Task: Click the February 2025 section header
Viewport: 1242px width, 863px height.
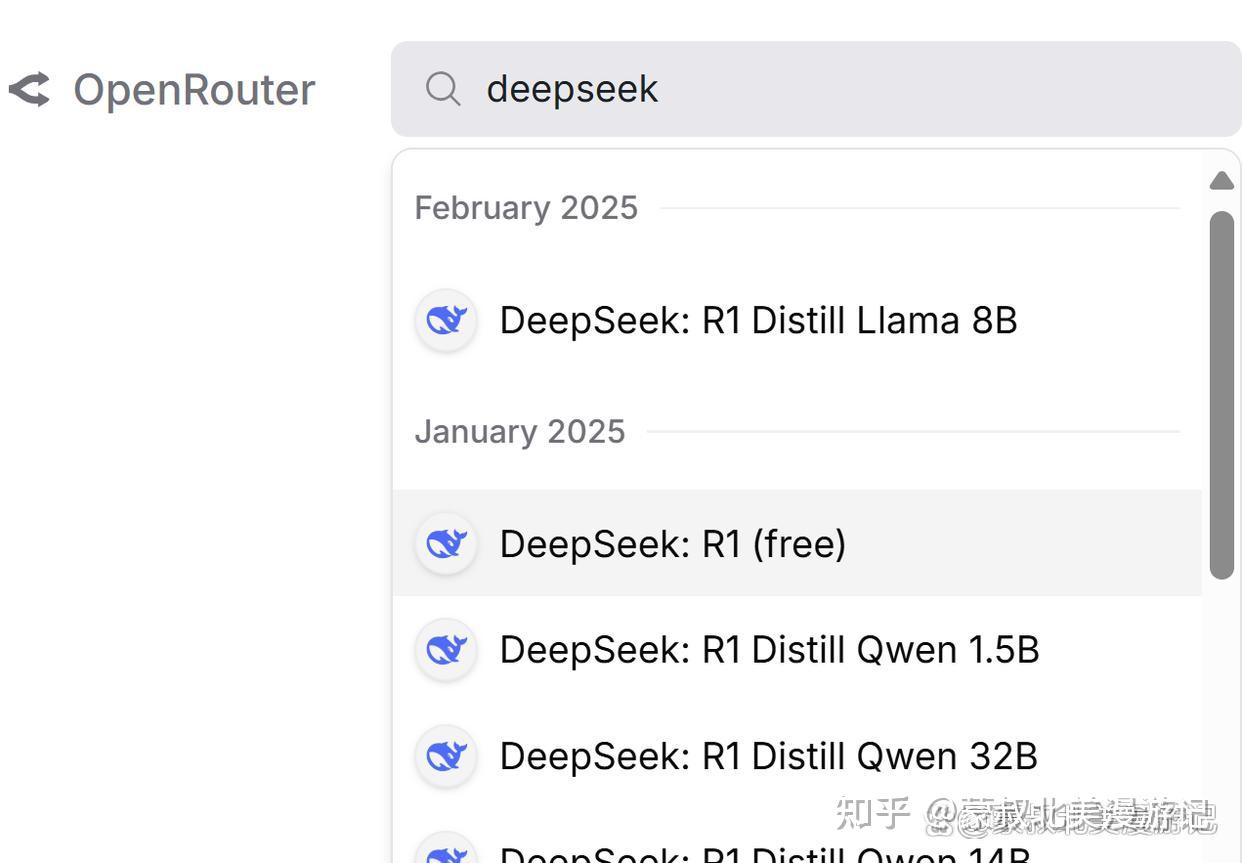Action: [527, 207]
